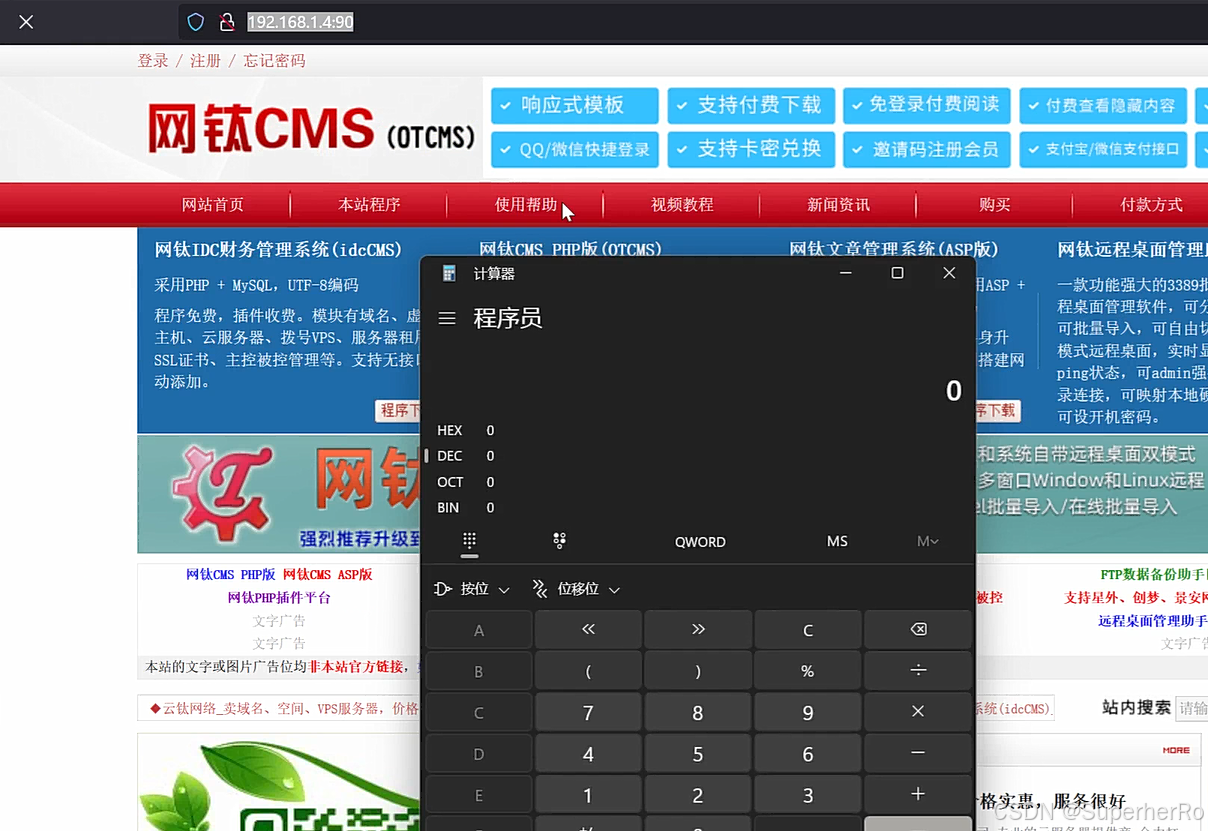Go to 视频教程 nav item
The height and width of the screenshot is (831, 1208).
(x=682, y=205)
